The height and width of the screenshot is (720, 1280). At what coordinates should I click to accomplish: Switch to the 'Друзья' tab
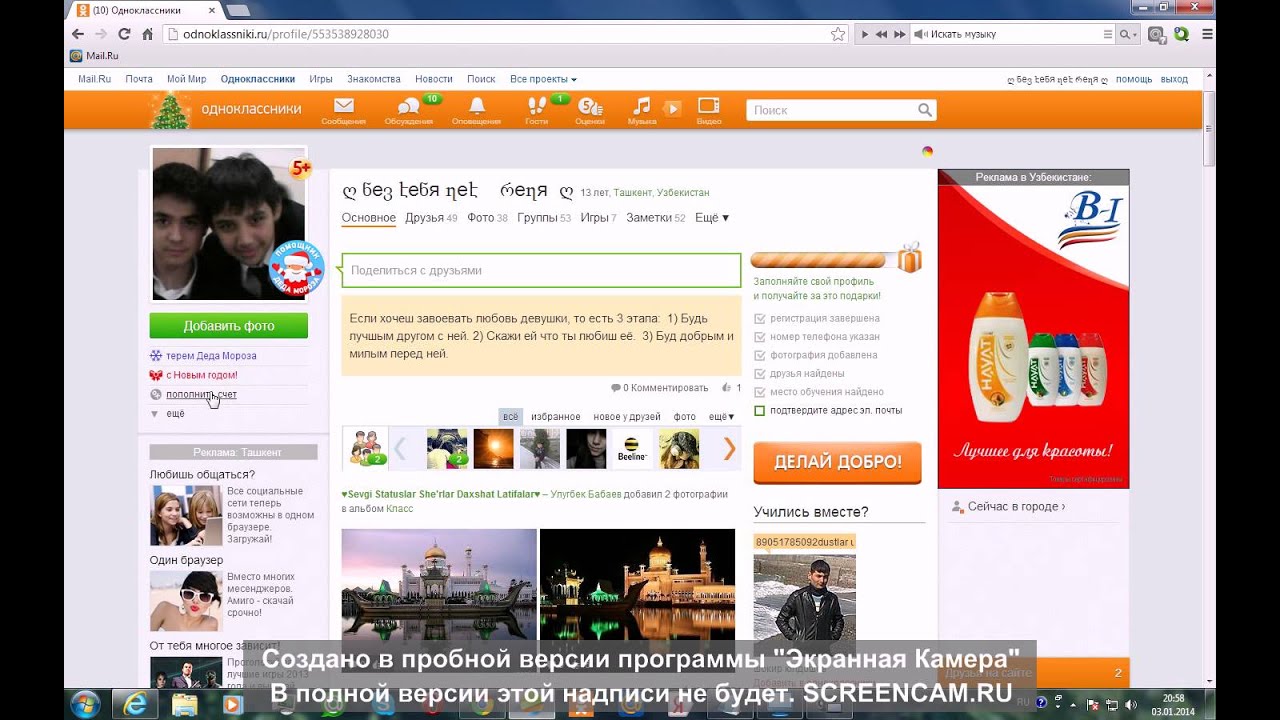[431, 218]
